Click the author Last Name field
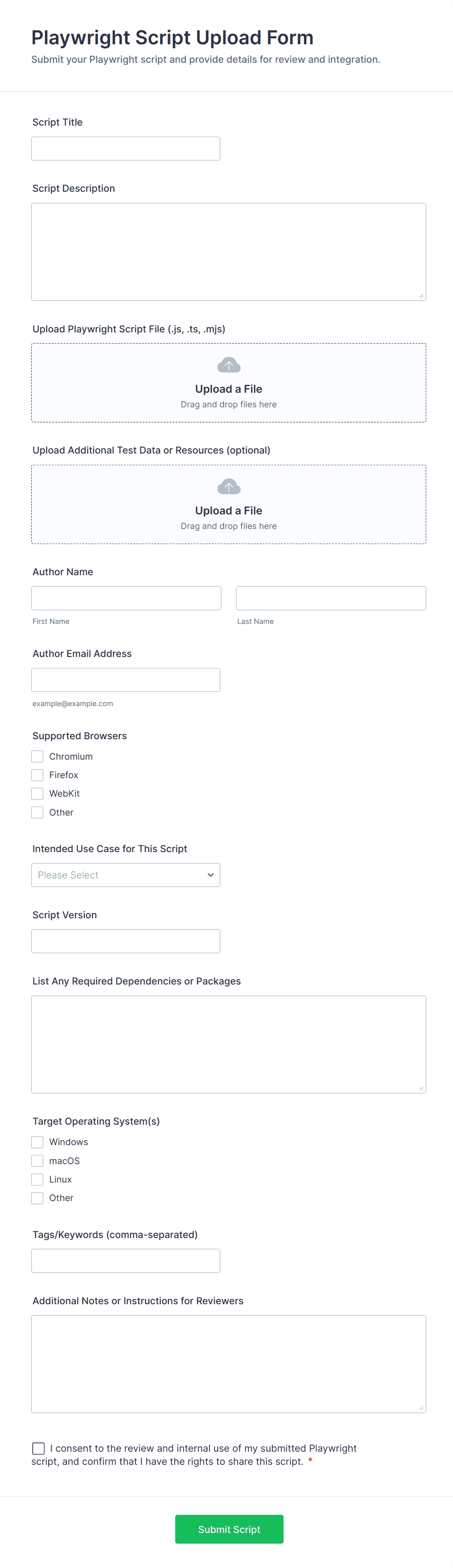 (x=331, y=599)
